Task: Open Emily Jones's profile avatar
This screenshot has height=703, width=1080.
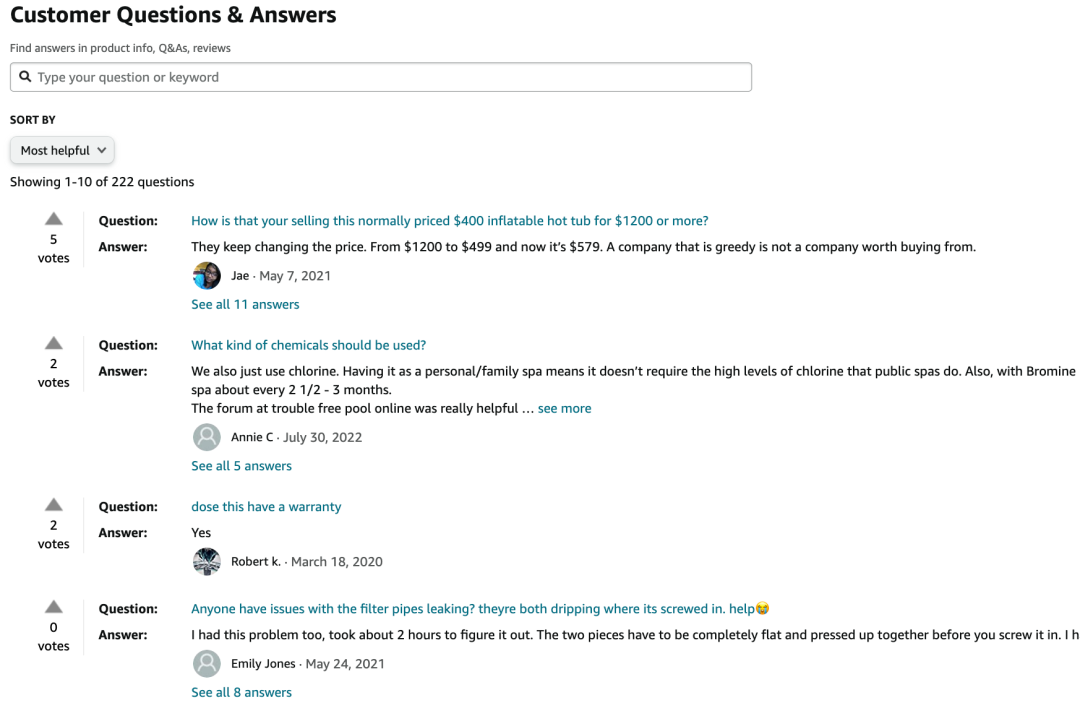Action: [207, 664]
